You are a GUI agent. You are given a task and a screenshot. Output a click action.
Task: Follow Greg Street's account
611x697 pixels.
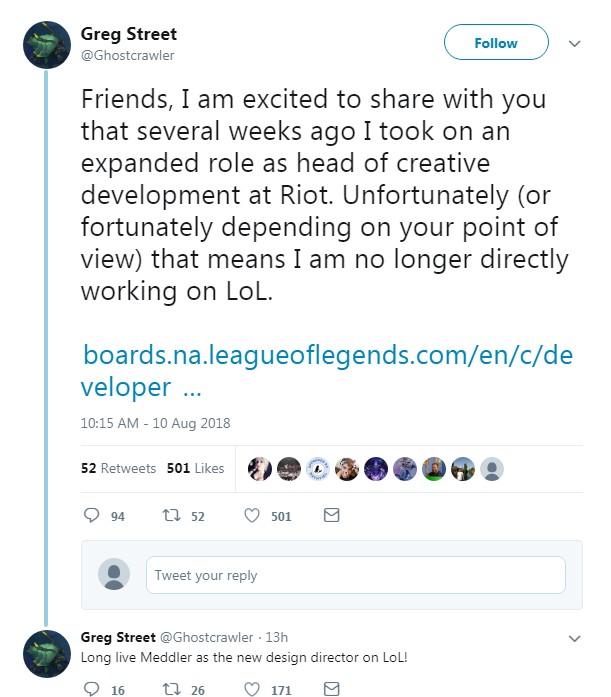[x=496, y=43]
